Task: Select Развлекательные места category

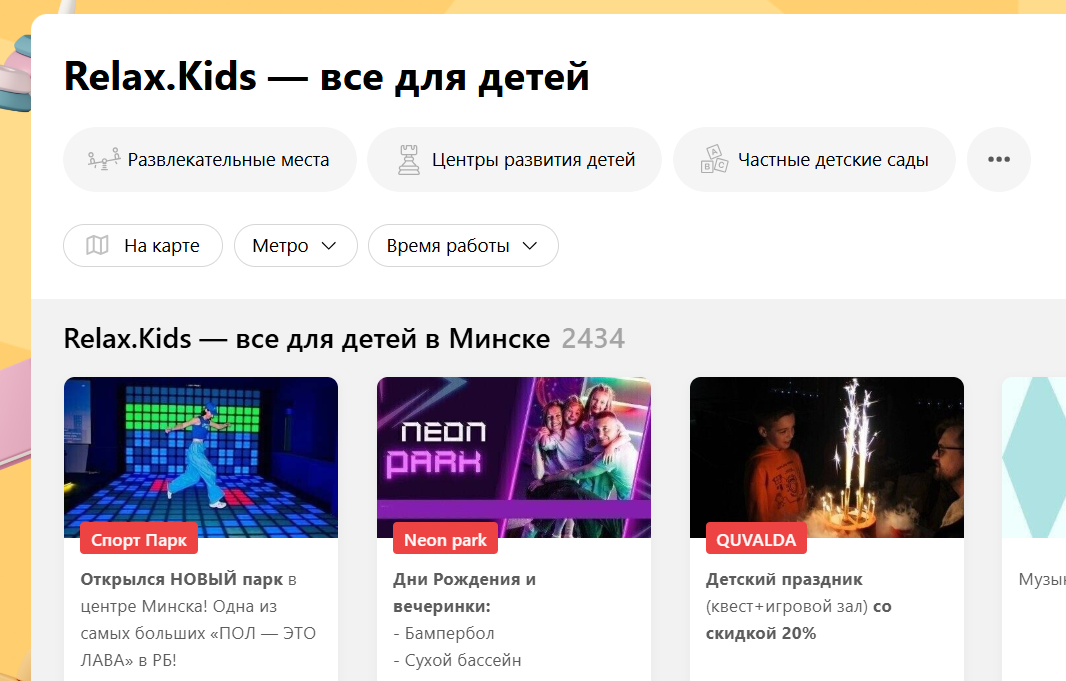Action: tap(209, 159)
